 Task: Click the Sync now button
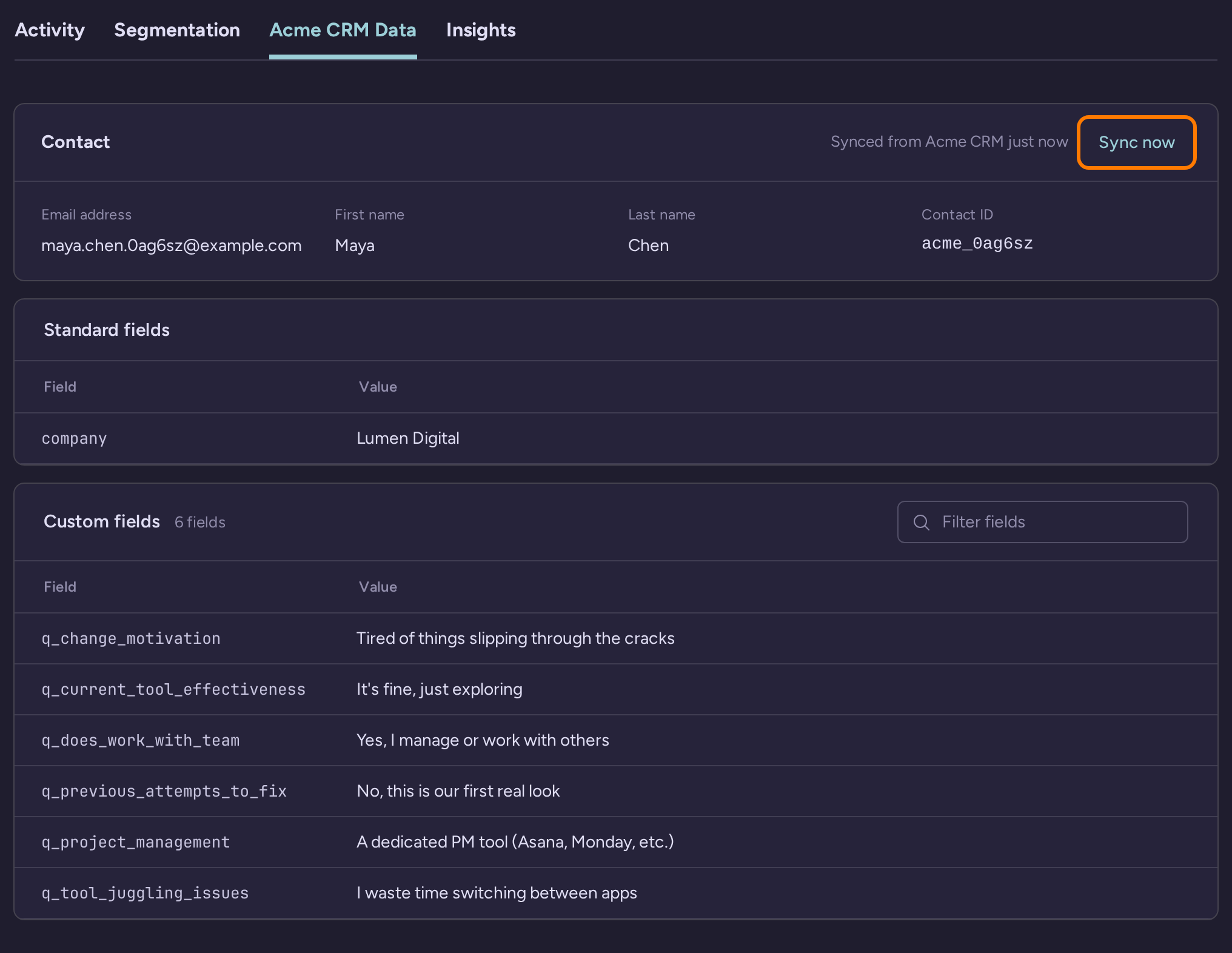point(1137,142)
